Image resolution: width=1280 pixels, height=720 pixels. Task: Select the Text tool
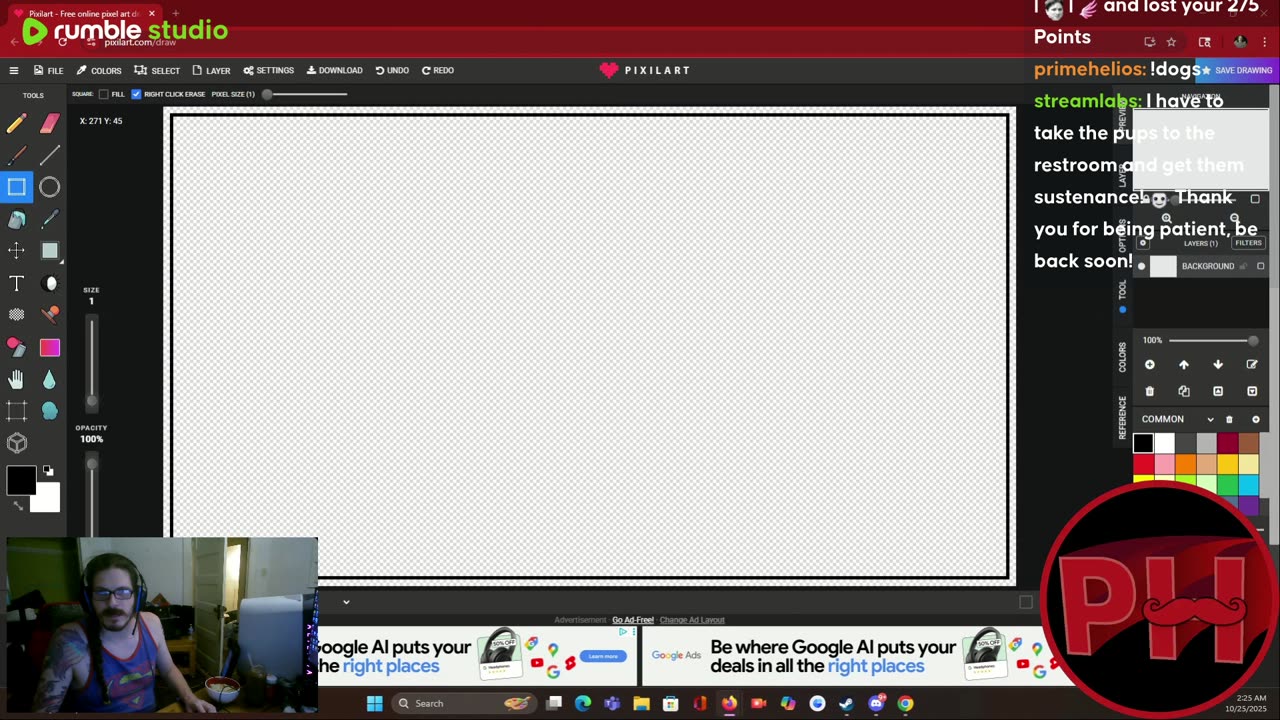16,283
